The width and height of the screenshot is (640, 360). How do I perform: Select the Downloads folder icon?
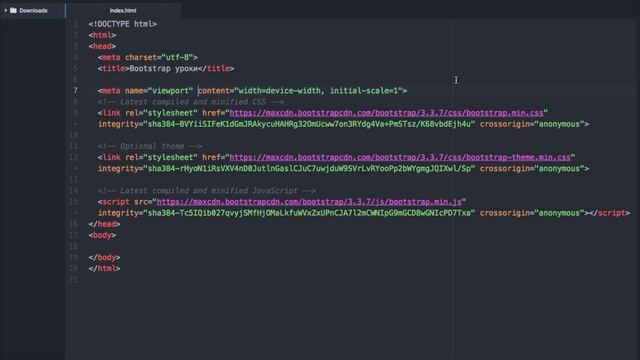tap(13, 10)
